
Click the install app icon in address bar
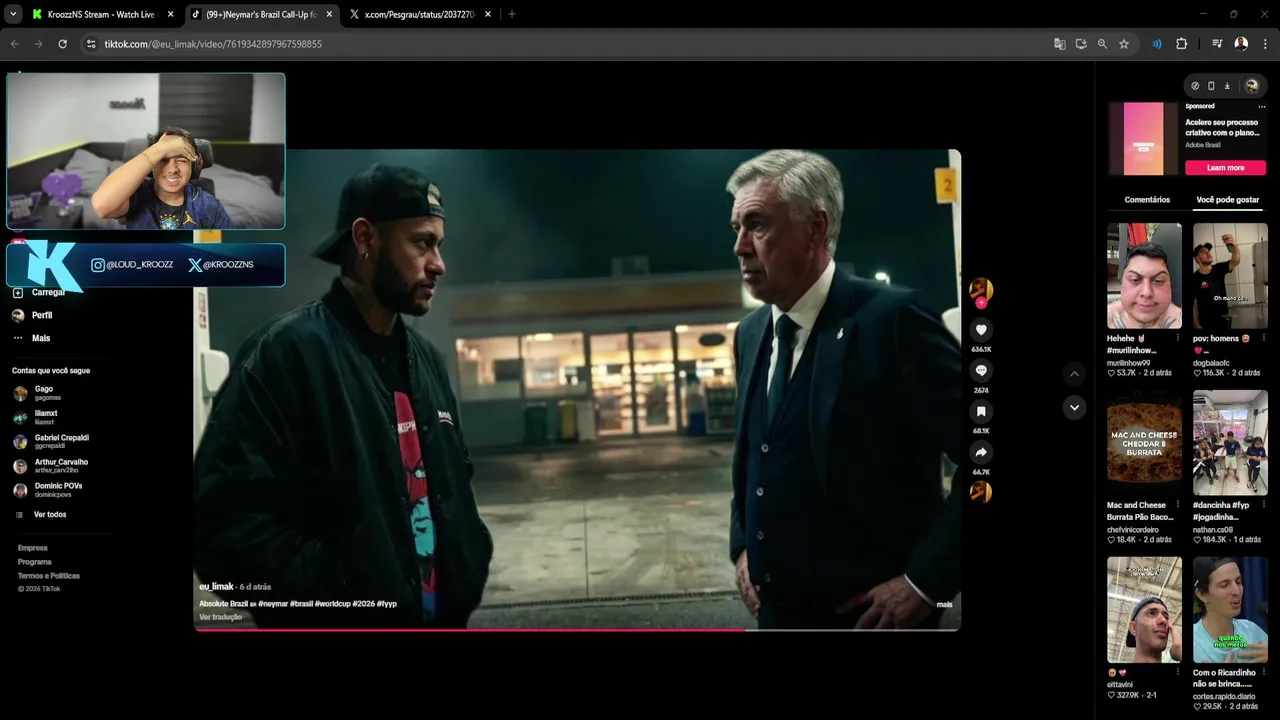click(x=1081, y=44)
